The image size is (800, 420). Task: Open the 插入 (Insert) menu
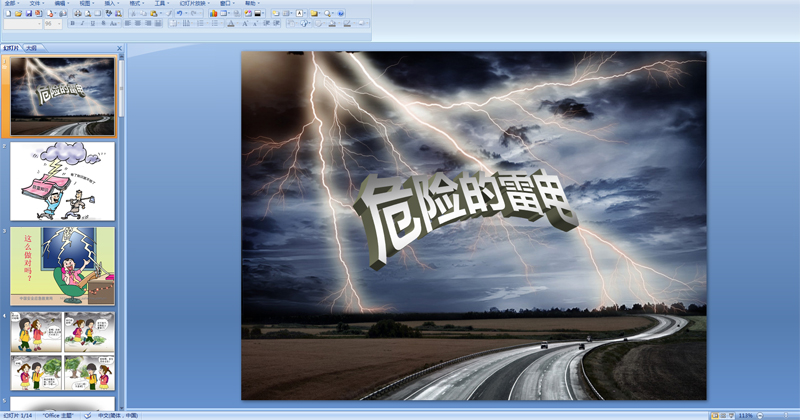pos(111,3)
